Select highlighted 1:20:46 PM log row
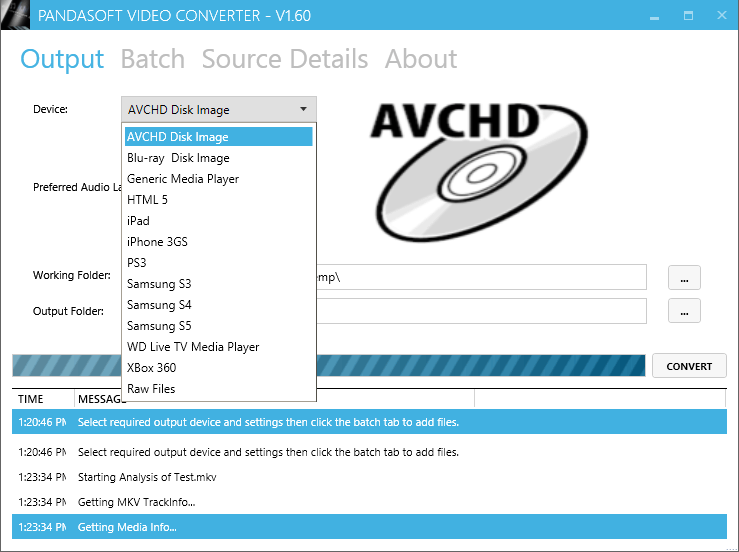Image resolution: width=739 pixels, height=552 pixels. click(x=369, y=422)
